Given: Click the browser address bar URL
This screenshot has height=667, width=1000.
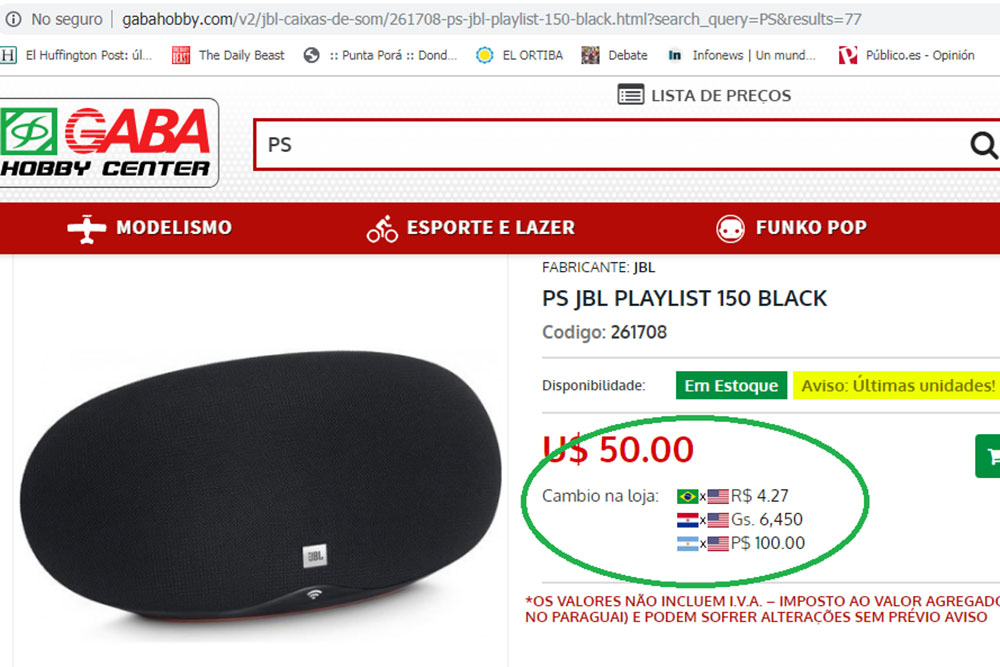Looking at the screenshot, I should 492,20.
